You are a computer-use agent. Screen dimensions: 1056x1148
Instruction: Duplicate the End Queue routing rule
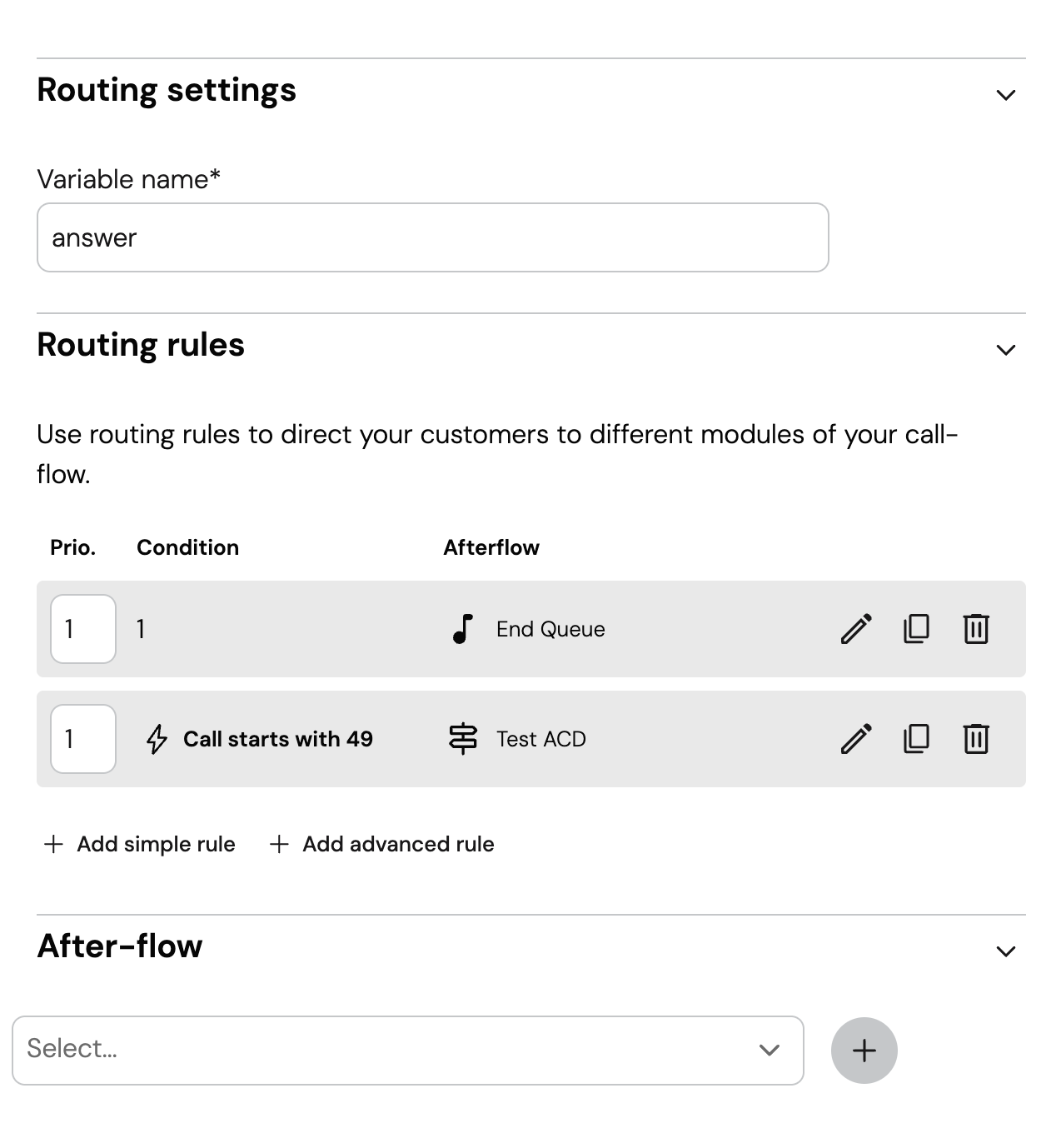click(x=916, y=629)
